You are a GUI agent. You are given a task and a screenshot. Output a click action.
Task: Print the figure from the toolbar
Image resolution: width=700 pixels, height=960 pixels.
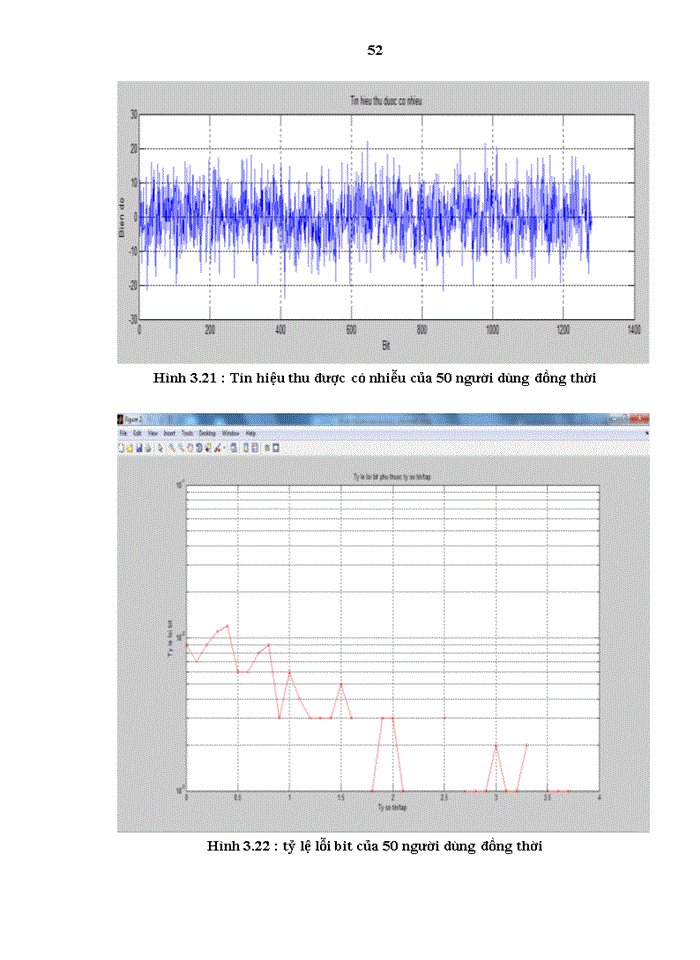[148, 448]
